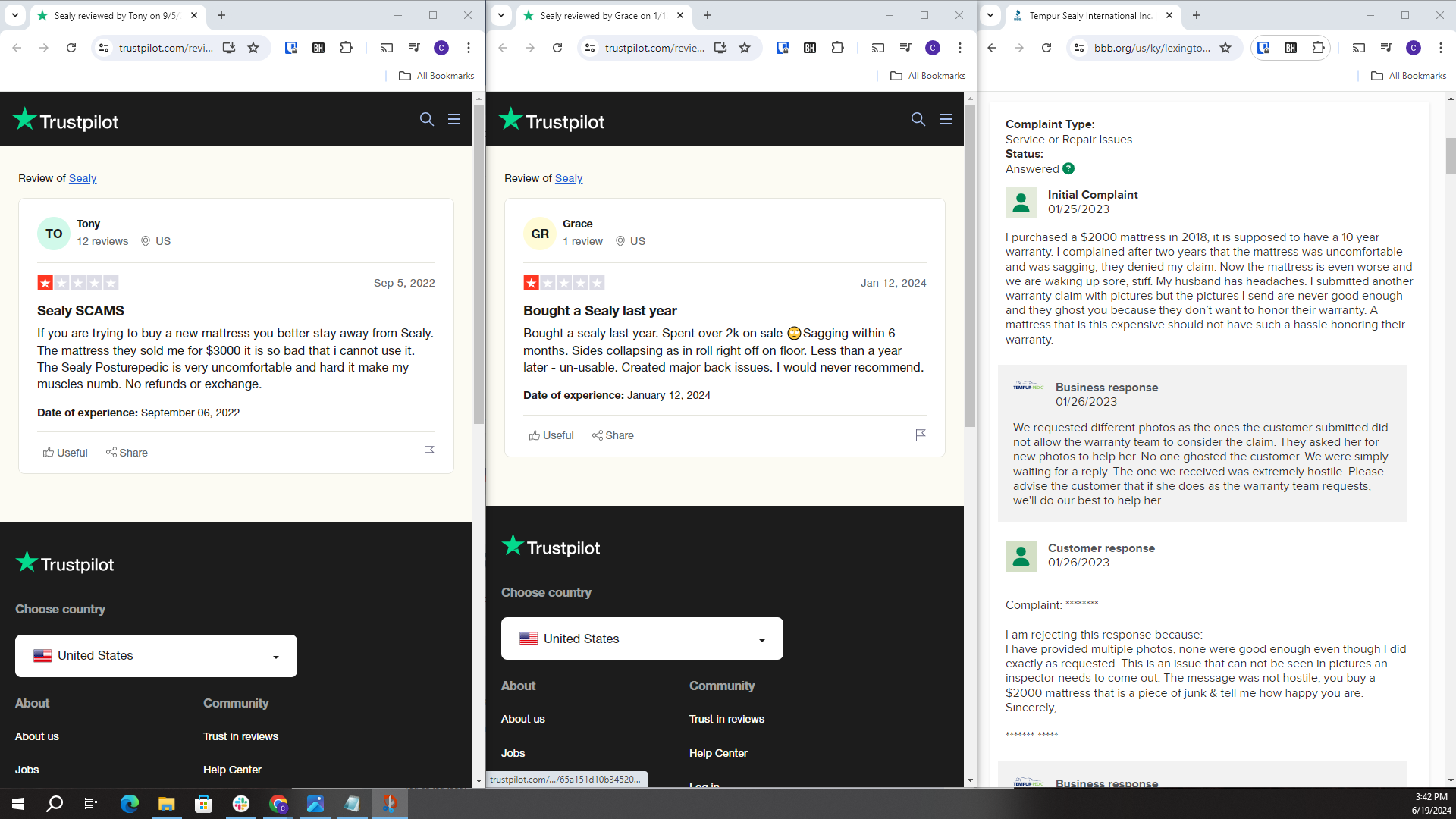Flag Tony's Sealy SCAMS review
Screen dimensions: 1456x819
(429, 452)
